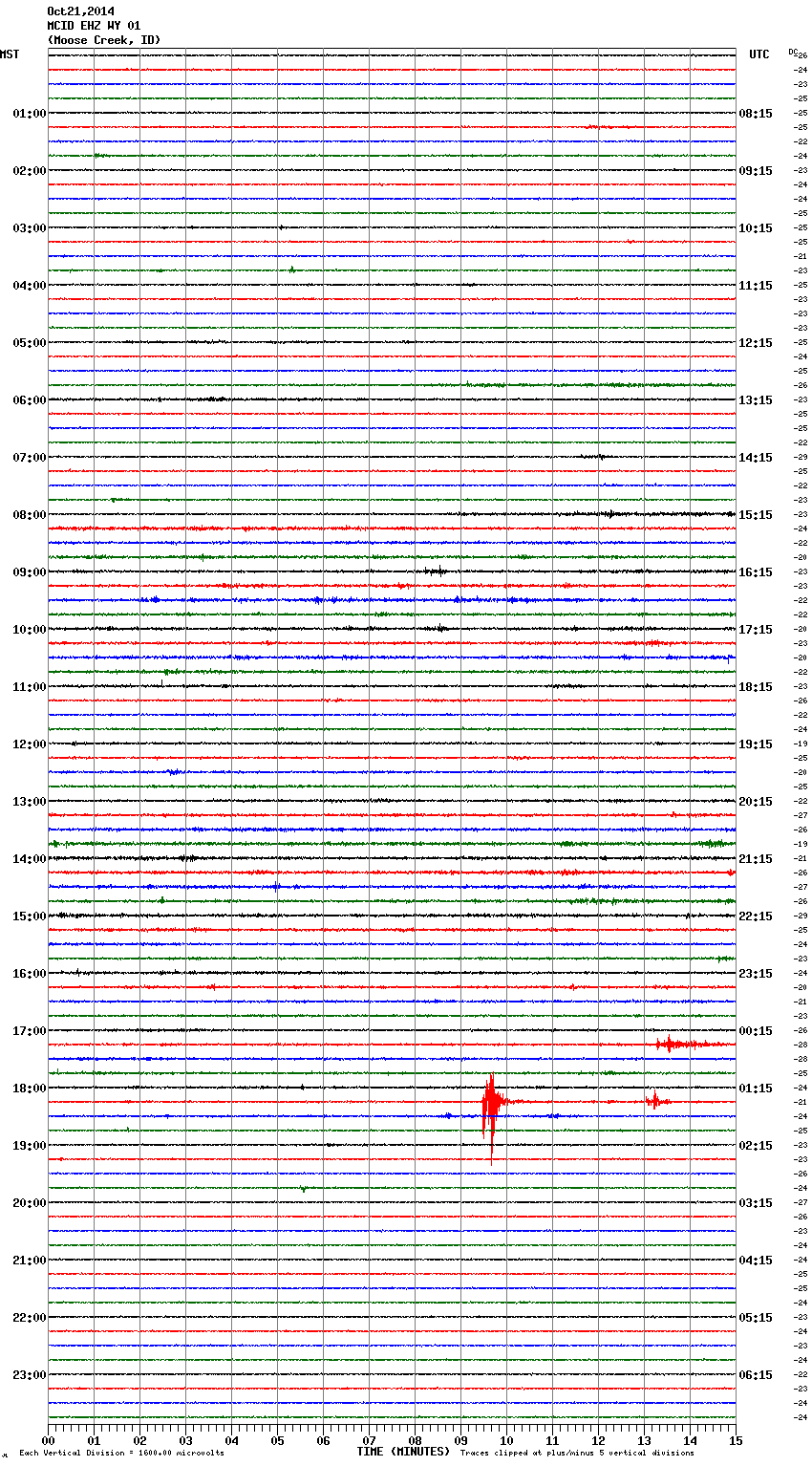Click the 08:15 UTC time label
812x1466 pixels.
pyautogui.click(x=756, y=114)
